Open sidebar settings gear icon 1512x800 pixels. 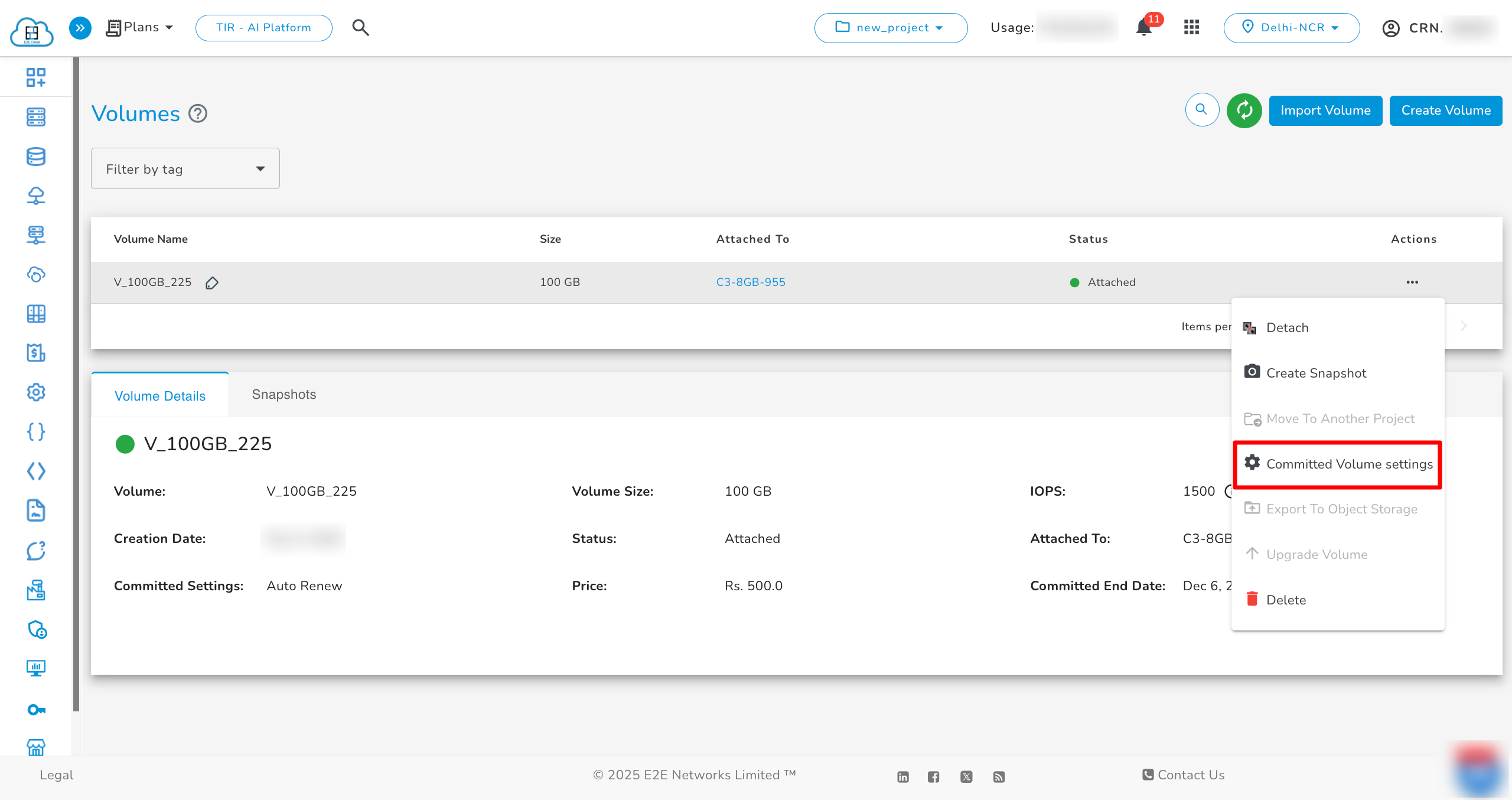click(x=36, y=392)
